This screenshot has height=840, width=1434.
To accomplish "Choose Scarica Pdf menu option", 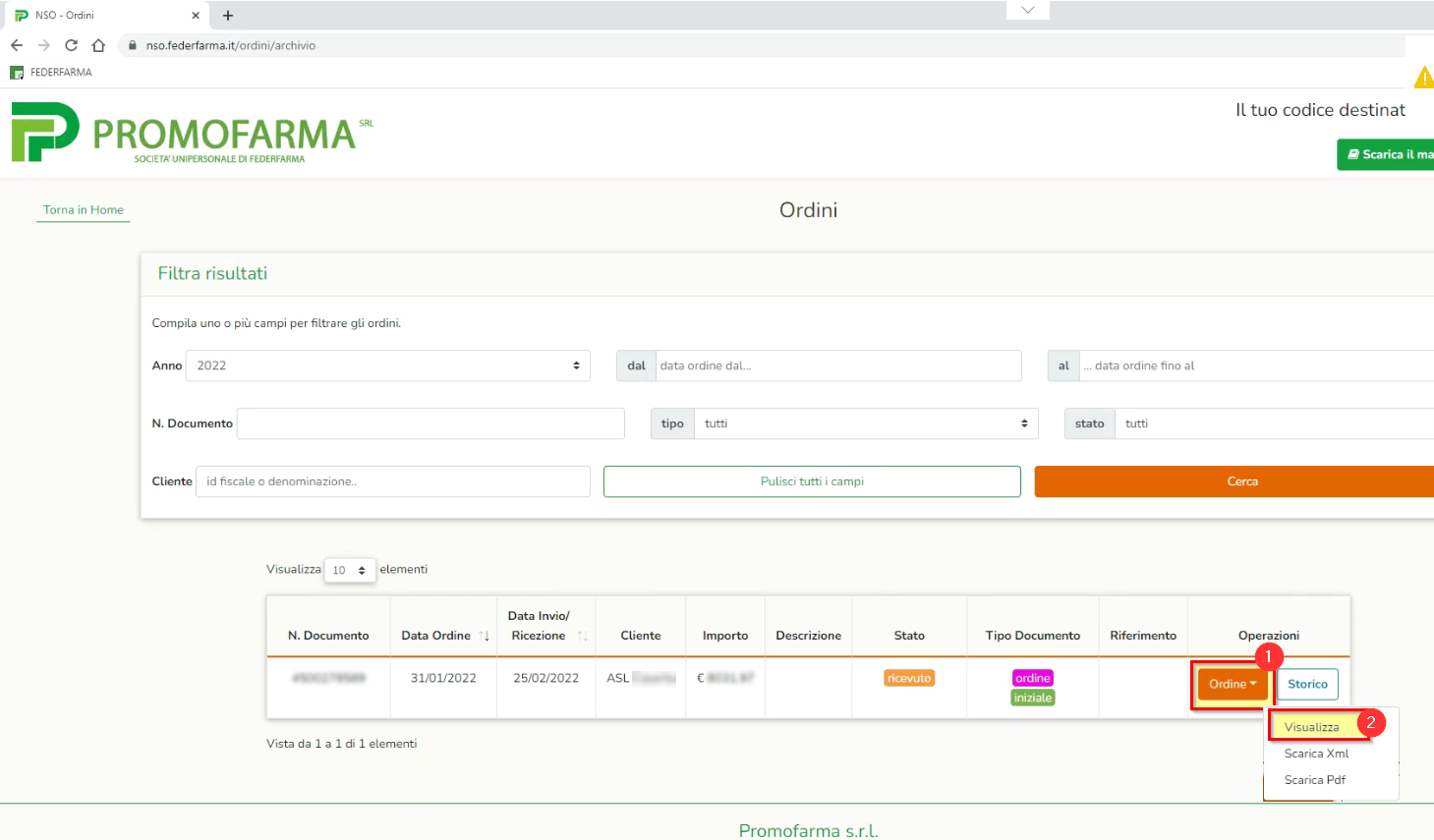I will coord(1314,780).
